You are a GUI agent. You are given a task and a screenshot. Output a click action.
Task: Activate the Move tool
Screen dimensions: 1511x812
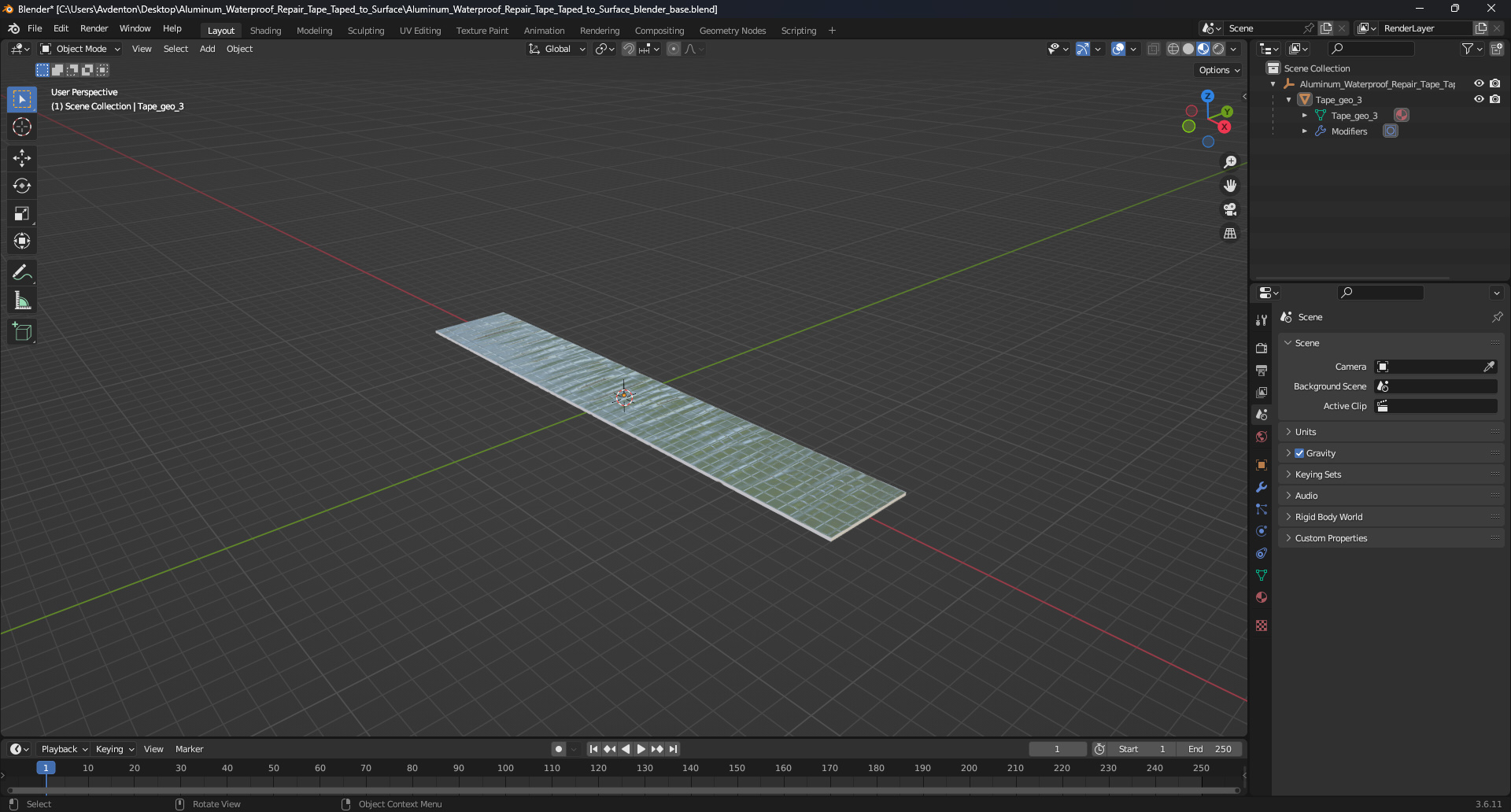22,158
